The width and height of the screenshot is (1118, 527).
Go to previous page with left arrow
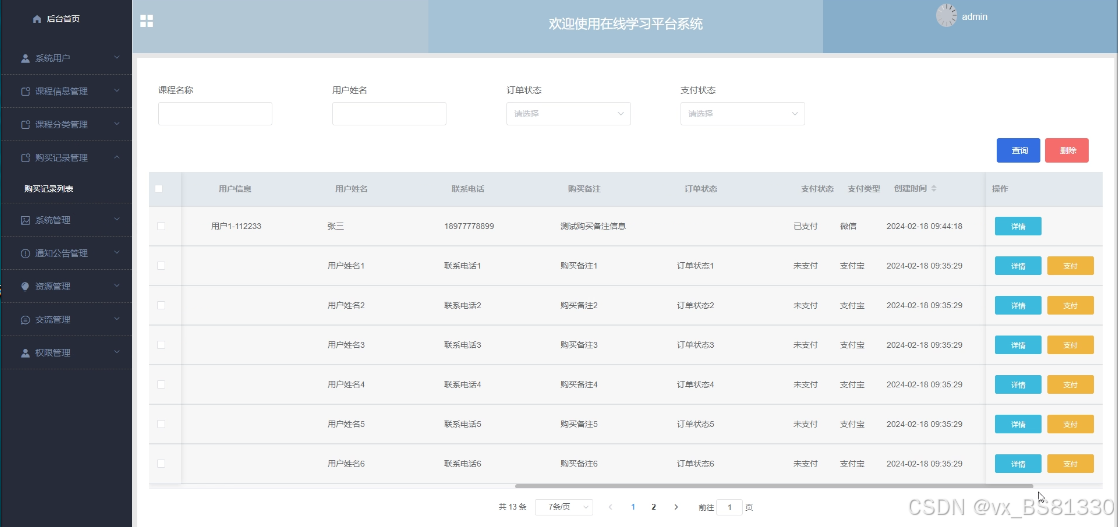(610, 507)
